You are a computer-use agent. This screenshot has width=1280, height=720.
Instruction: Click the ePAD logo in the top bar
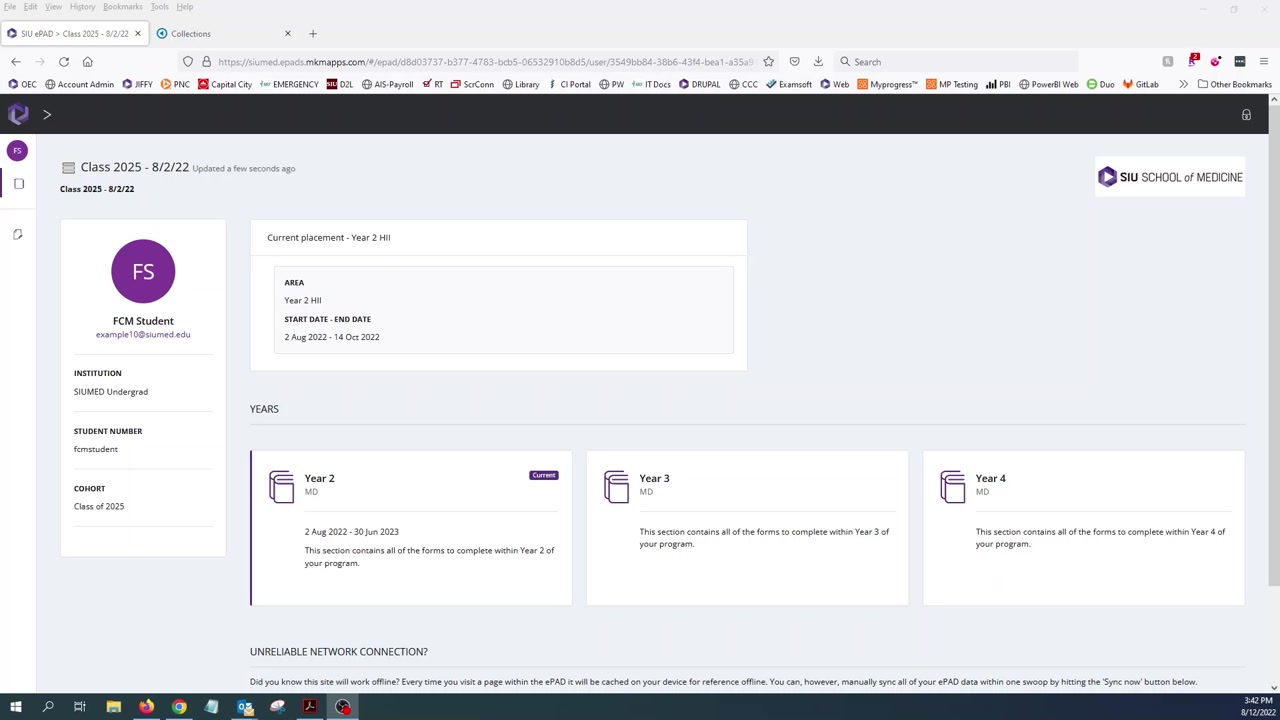tap(18, 114)
